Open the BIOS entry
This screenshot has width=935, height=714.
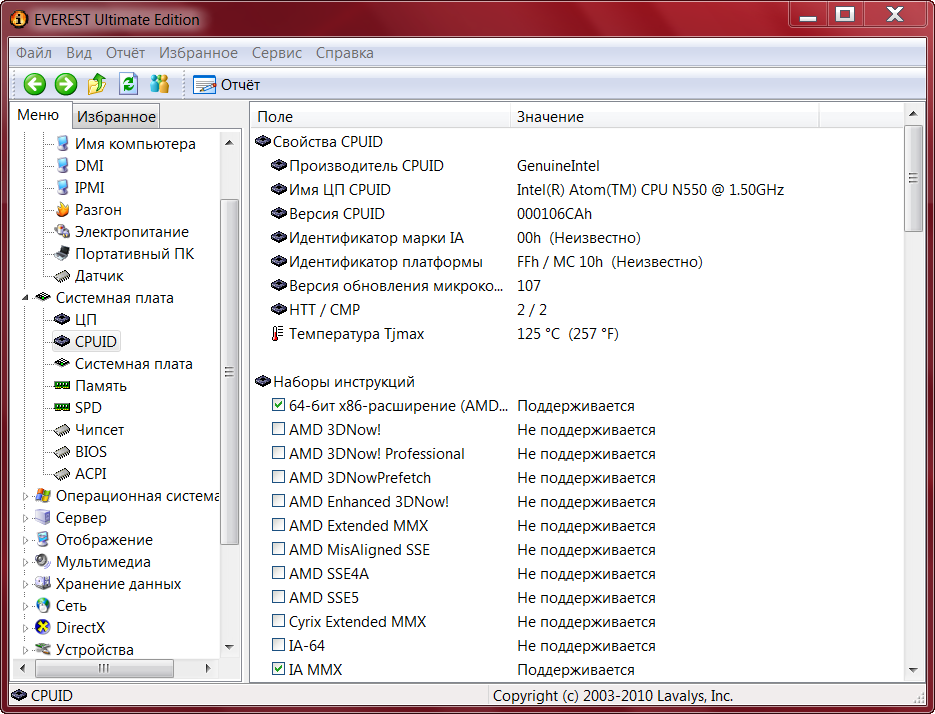pyautogui.click(x=91, y=452)
